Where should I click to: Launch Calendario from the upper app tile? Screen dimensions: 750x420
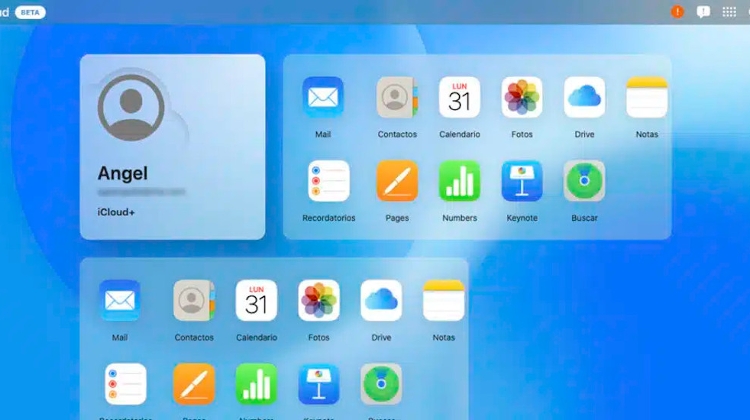[459, 98]
